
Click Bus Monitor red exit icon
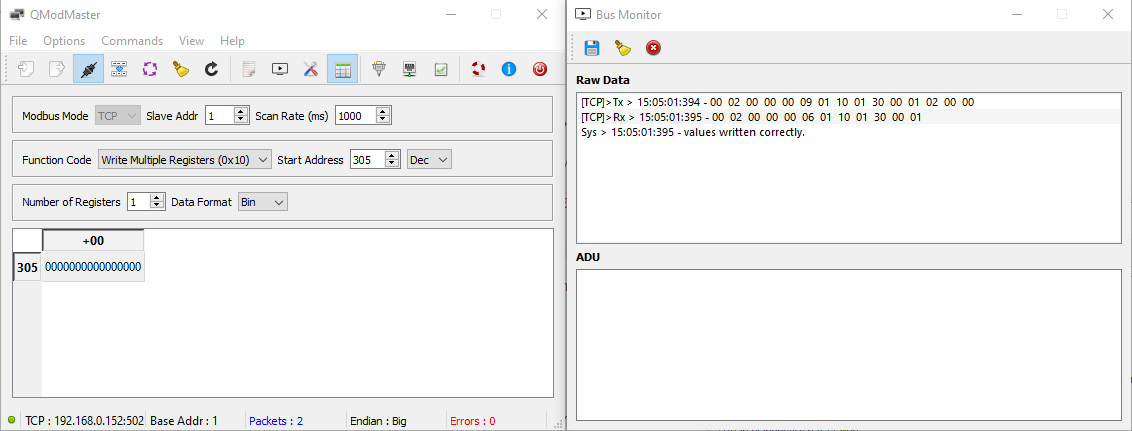pyautogui.click(x=653, y=48)
